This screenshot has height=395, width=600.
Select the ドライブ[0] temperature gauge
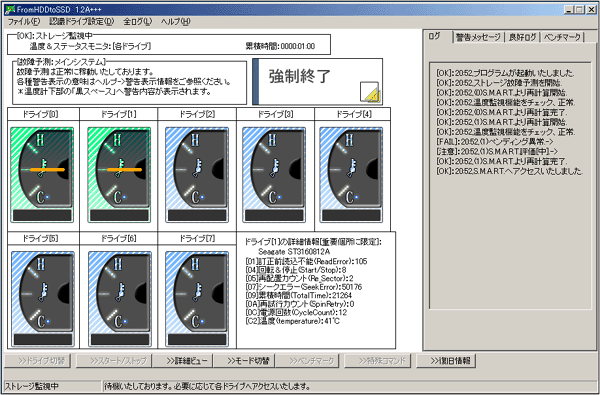(42, 175)
